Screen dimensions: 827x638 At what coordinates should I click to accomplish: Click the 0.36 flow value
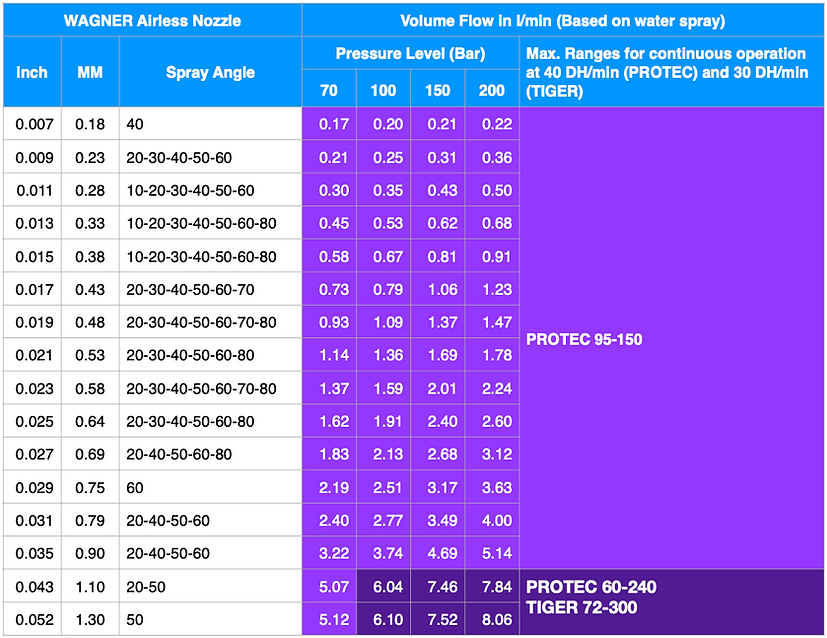[492, 157]
